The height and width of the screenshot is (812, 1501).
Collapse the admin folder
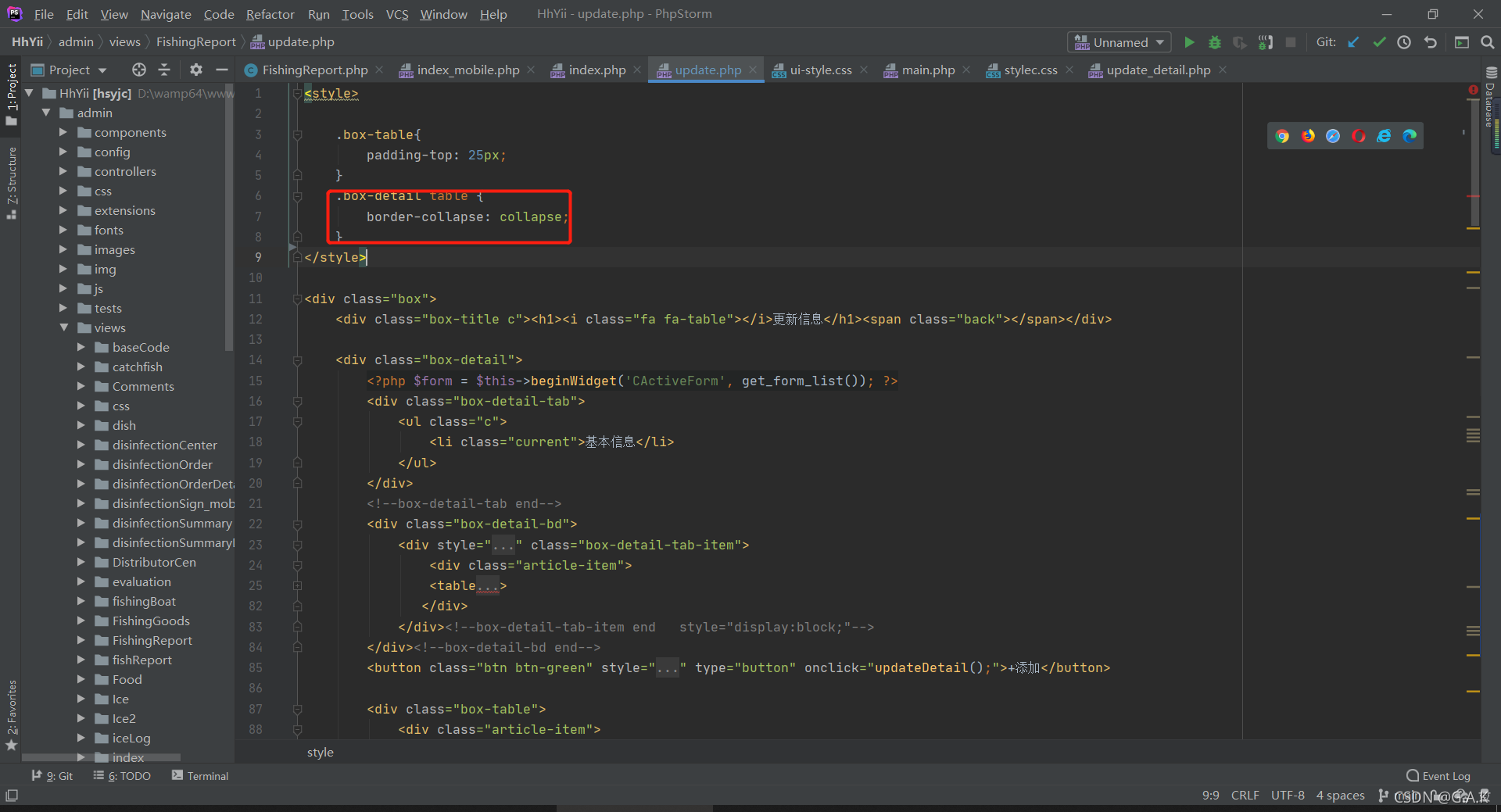coord(46,113)
